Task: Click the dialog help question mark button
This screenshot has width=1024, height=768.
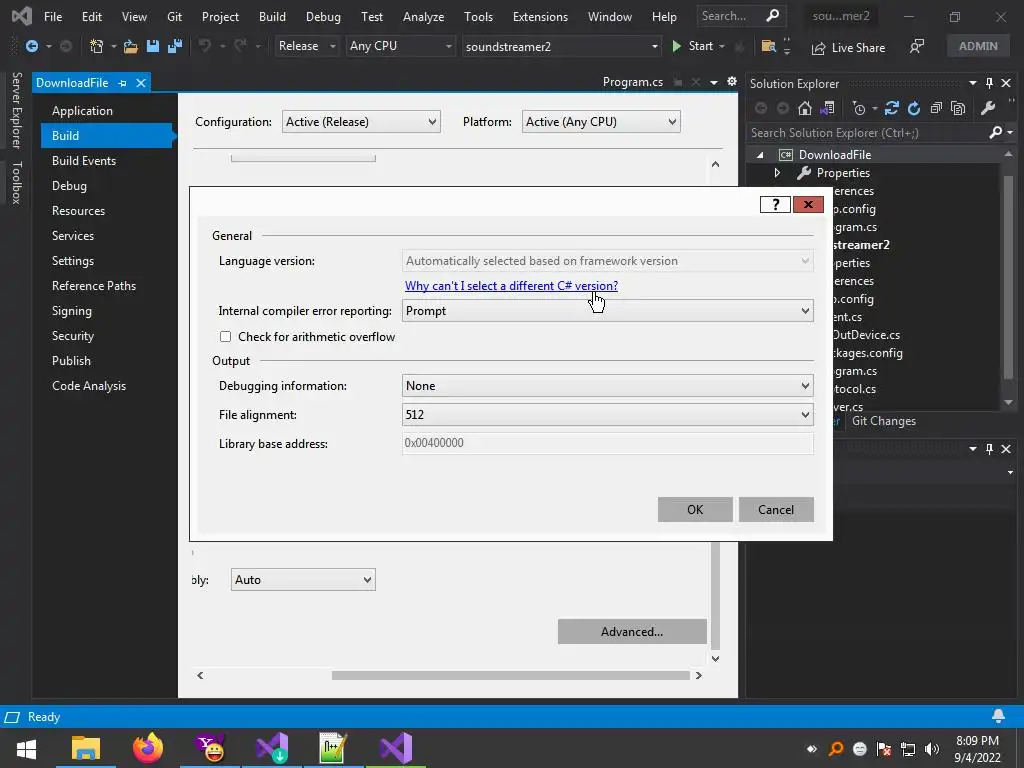Action: 775,204
